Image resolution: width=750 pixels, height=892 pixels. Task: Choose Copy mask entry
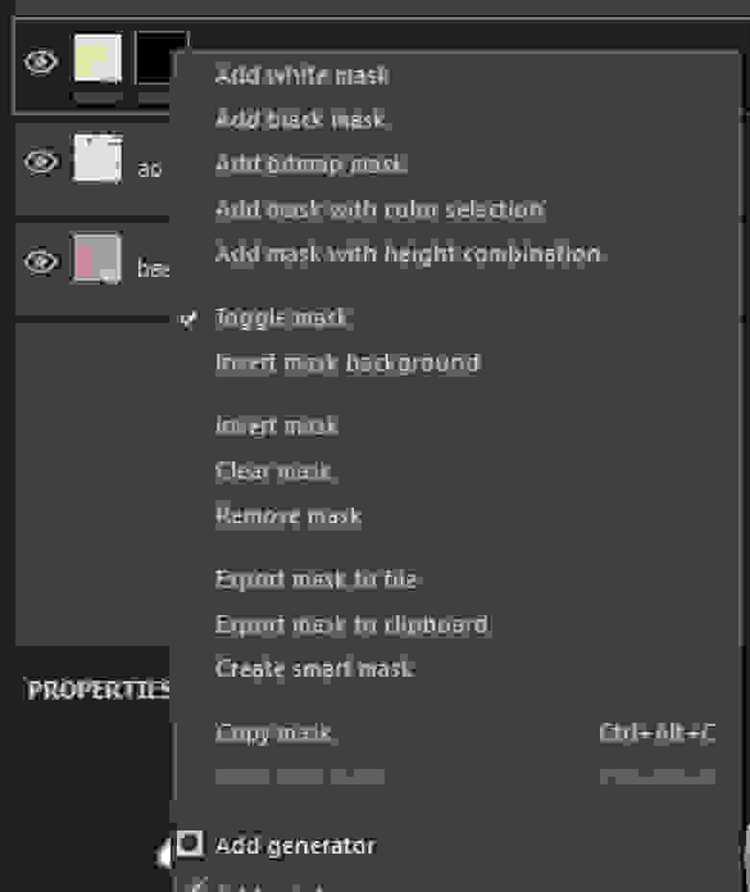275,732
